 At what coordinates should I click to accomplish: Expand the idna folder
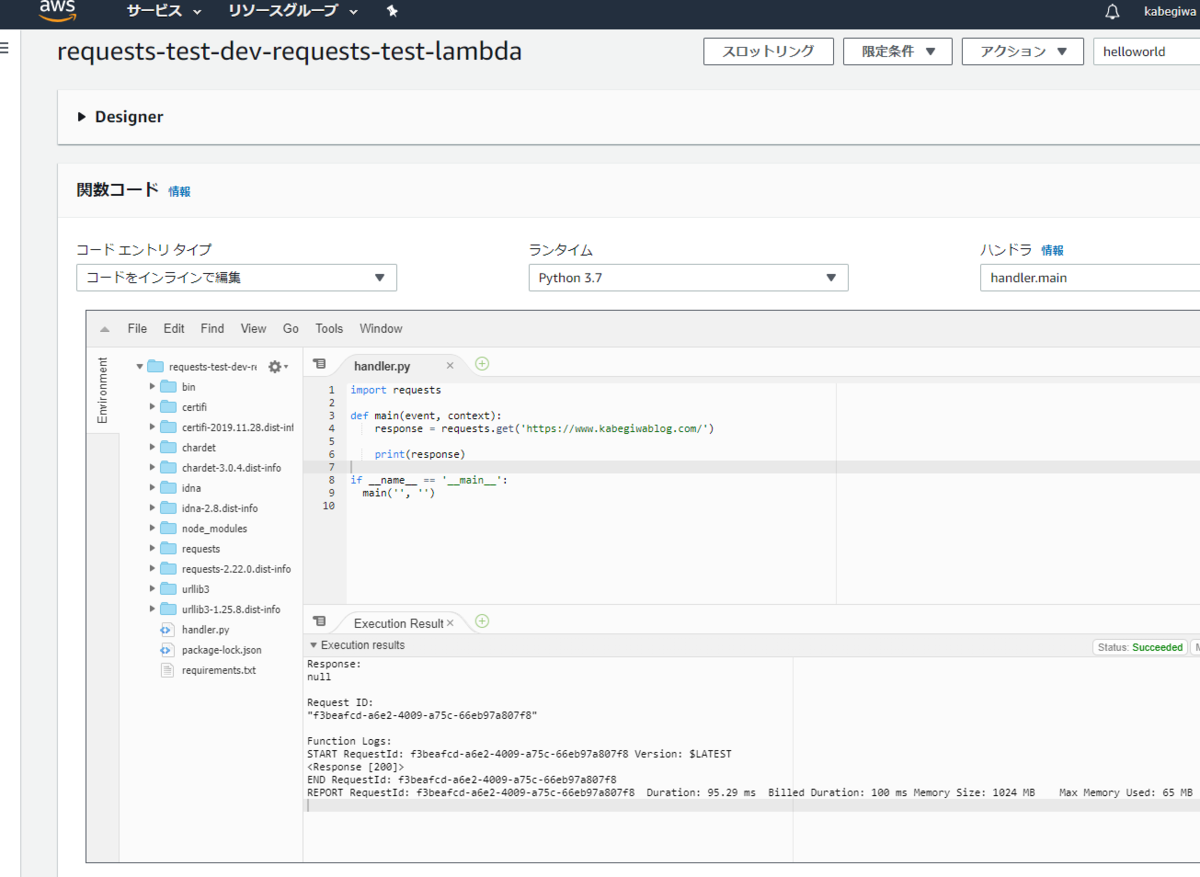coord(152,488)
